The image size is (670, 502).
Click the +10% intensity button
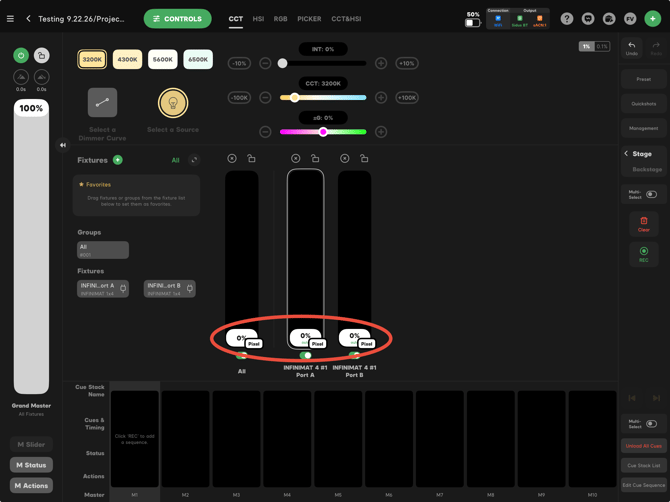pyautogui.click(x=407, y=64)
